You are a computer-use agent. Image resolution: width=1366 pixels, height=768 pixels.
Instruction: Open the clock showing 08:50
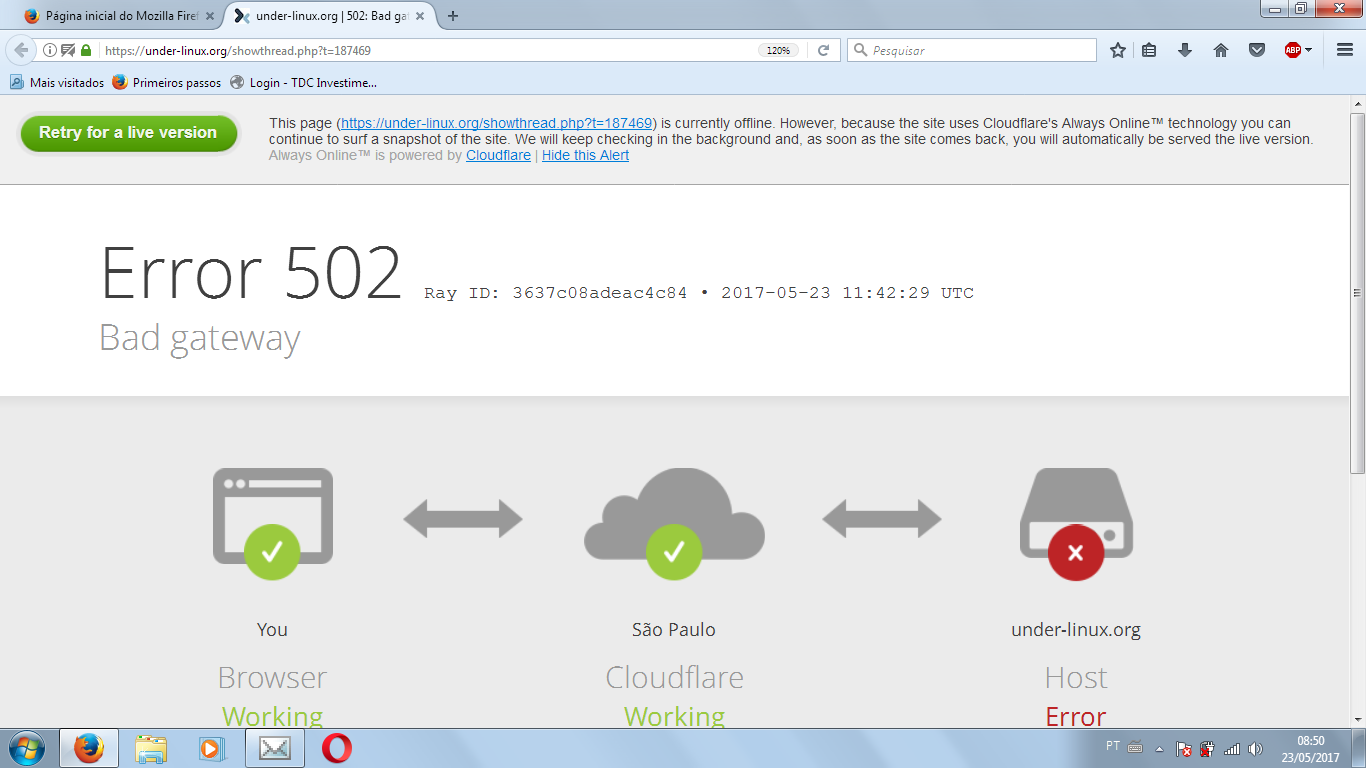coord(1311,749)
